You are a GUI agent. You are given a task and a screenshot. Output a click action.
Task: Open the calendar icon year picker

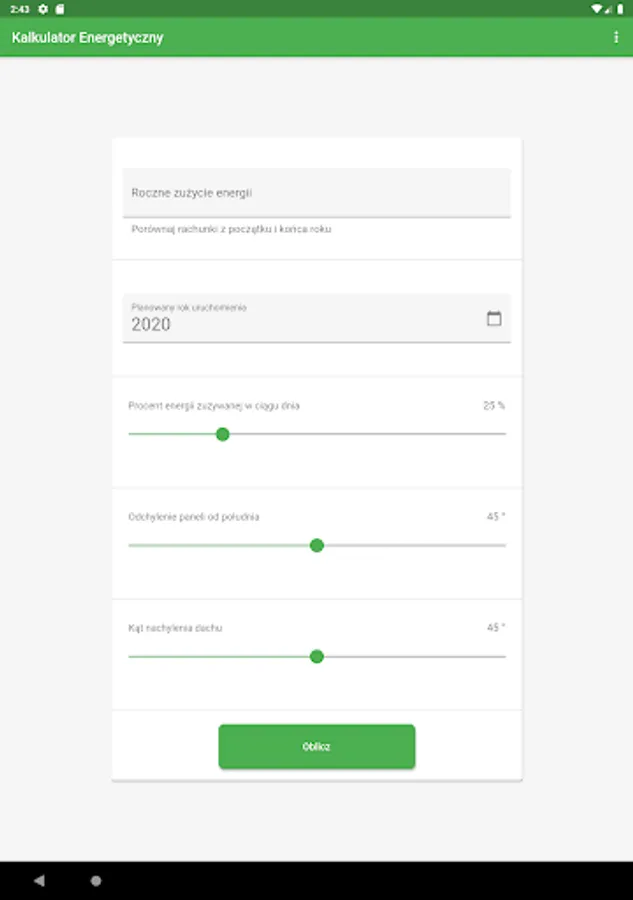point(494,319)
